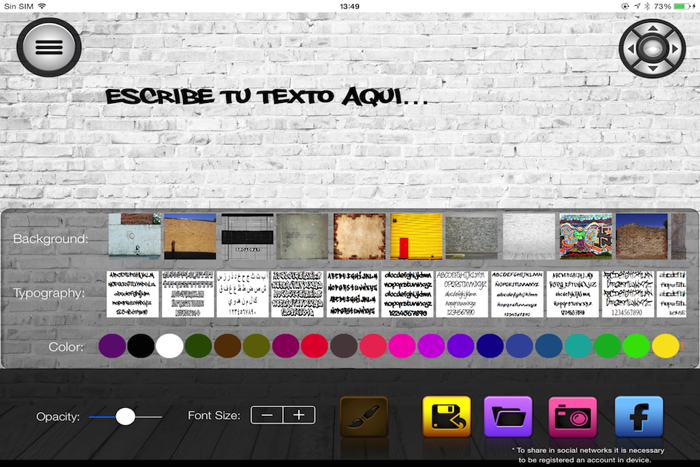Viewport: 700px width, 467px height.
Task: Tap the up arrow on the directional pad
Action: tap(653, 29)
